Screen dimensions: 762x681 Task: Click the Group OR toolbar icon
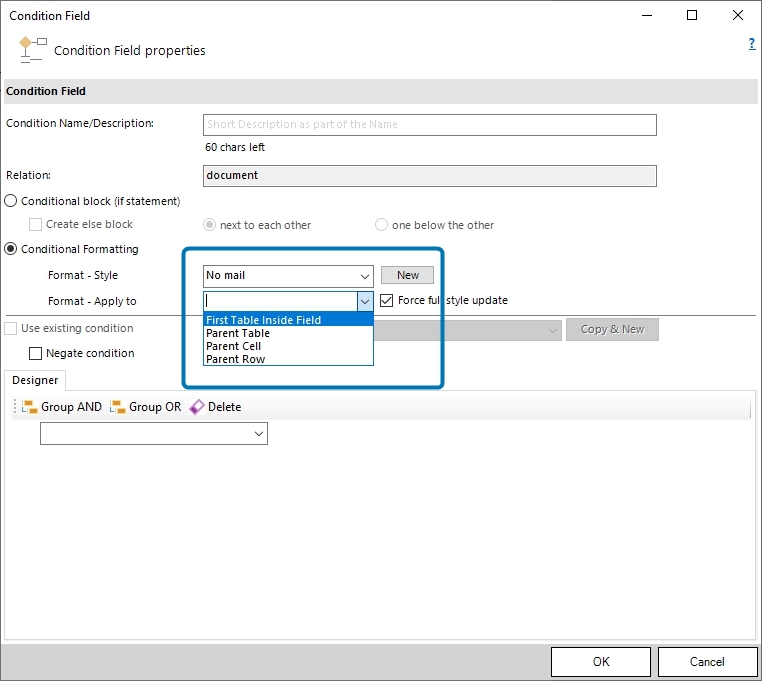[118, 407]
